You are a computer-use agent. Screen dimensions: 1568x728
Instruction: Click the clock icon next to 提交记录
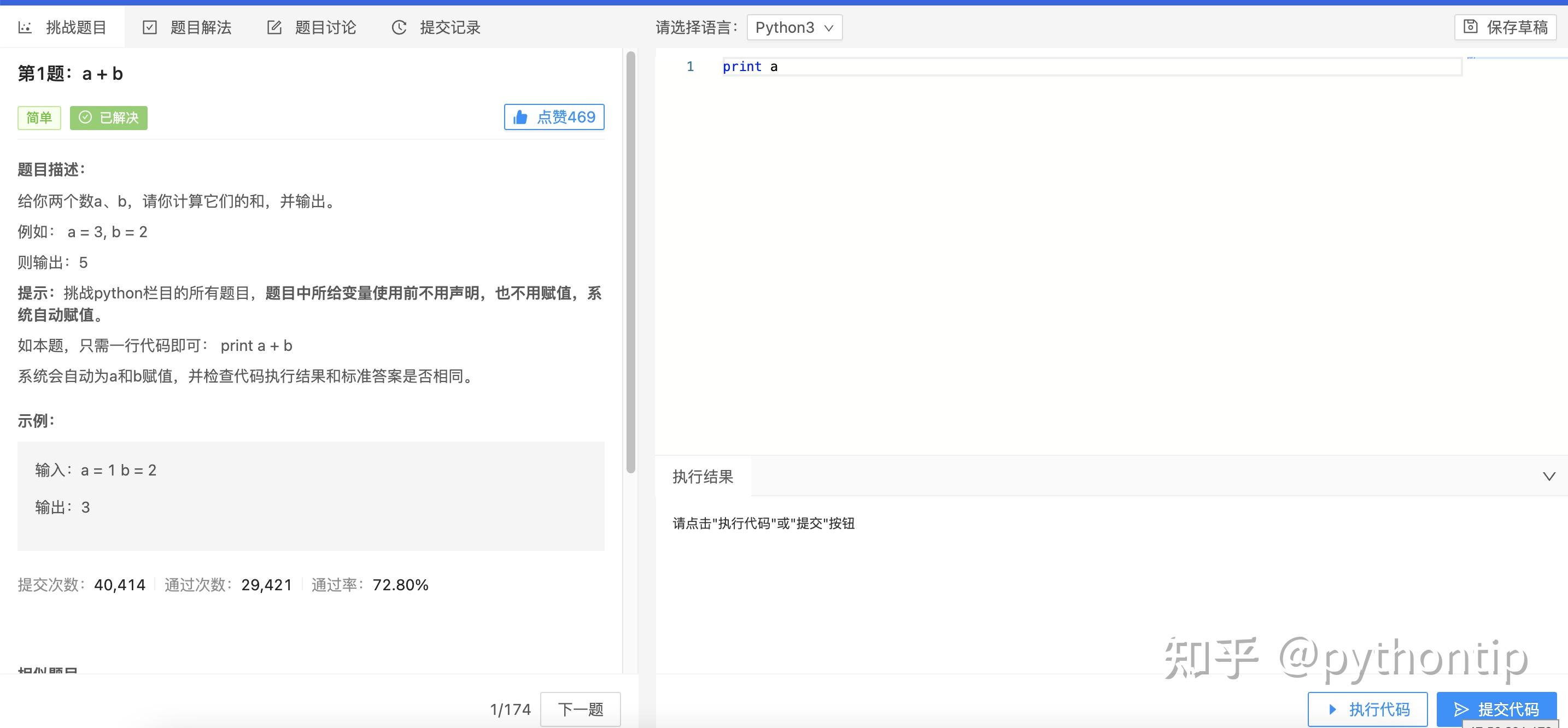point(398,27)
